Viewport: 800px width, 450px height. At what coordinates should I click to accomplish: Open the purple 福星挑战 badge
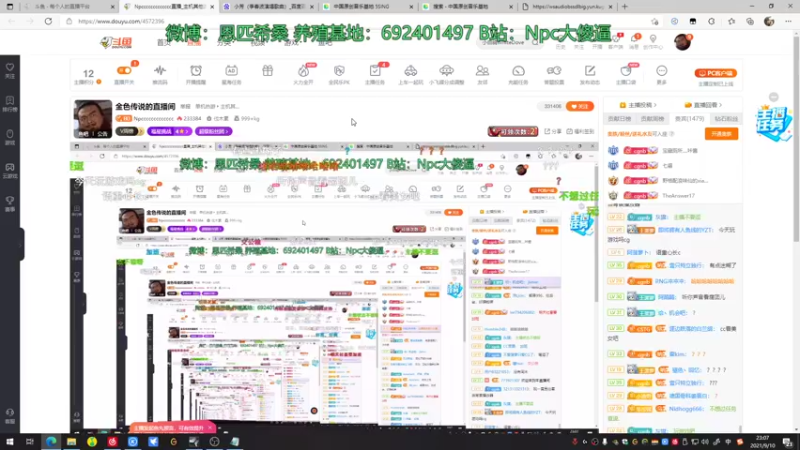[169, 131]
